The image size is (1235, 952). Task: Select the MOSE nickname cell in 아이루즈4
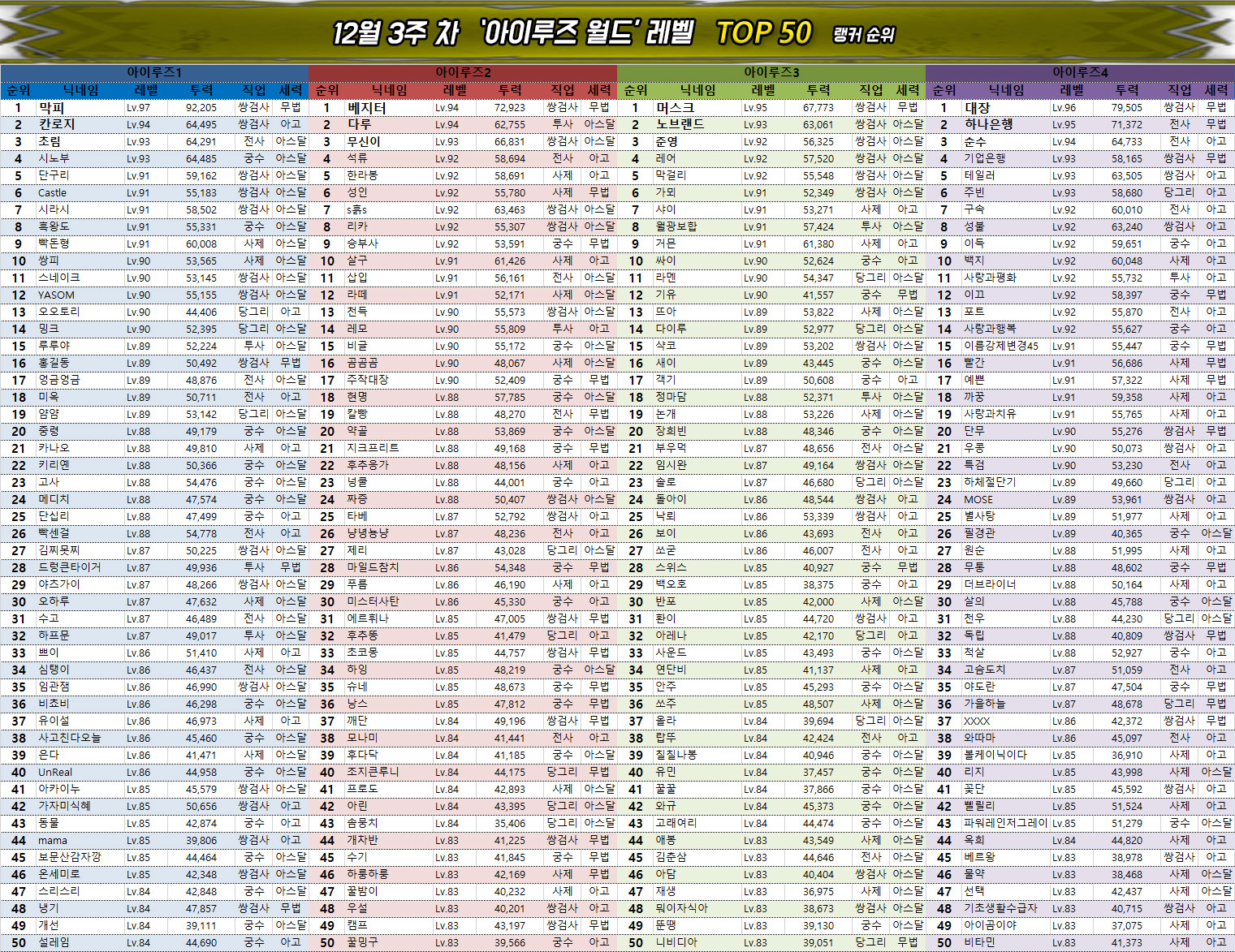[978, 499]
